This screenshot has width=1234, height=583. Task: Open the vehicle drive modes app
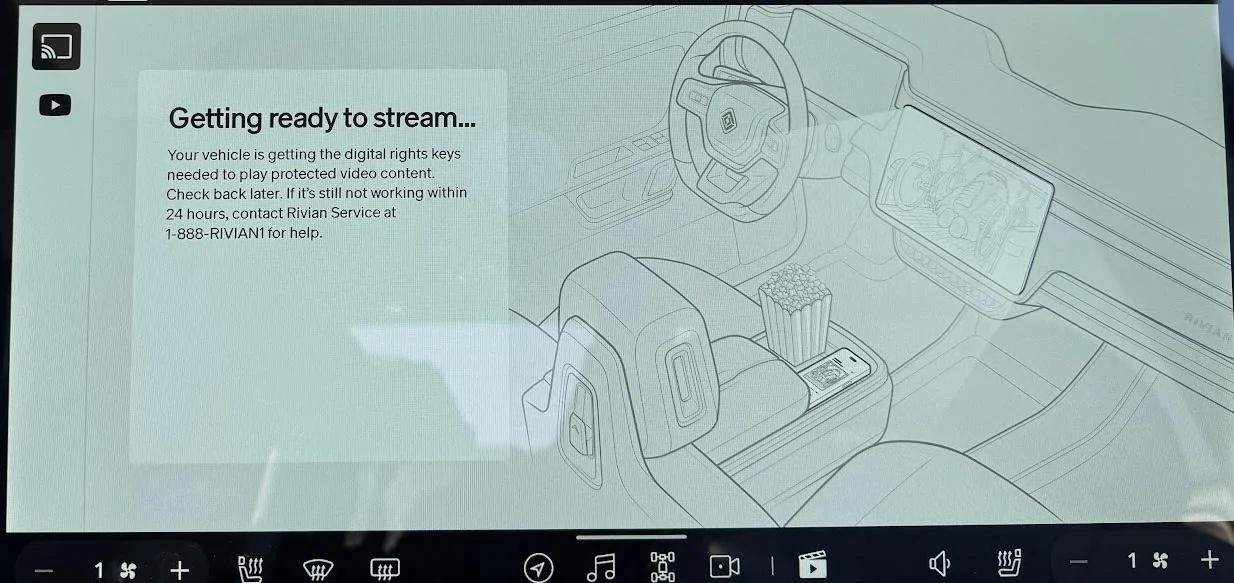coord(662,567)
